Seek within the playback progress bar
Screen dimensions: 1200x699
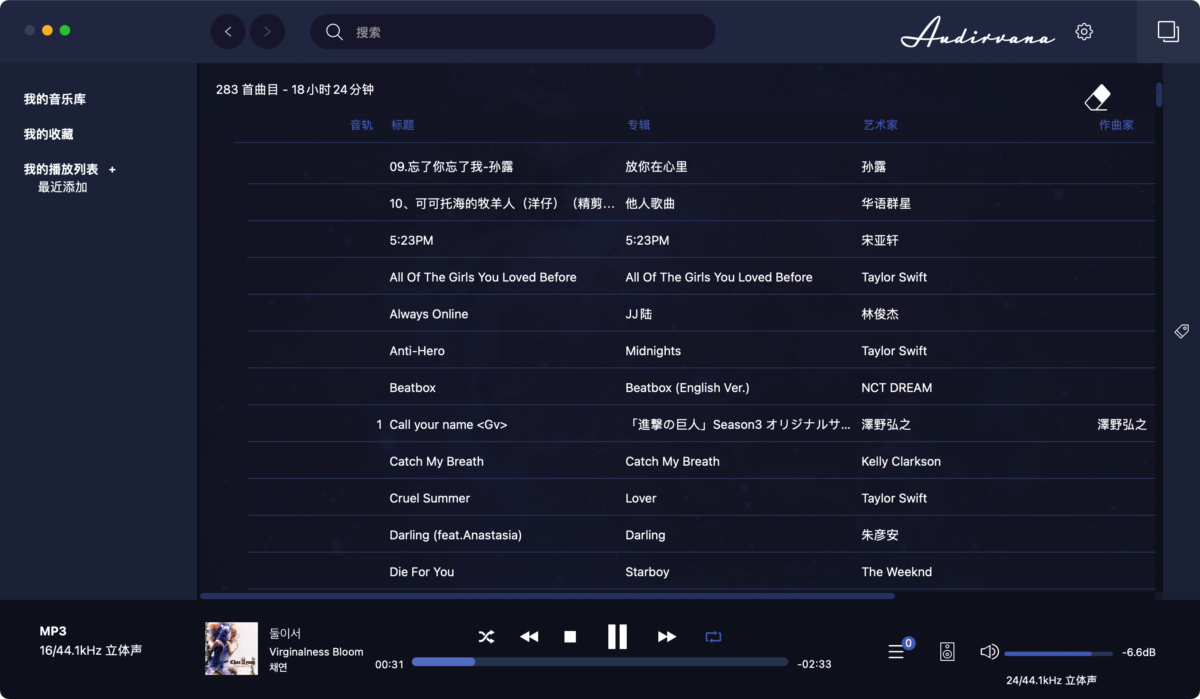tap(600, 661)
